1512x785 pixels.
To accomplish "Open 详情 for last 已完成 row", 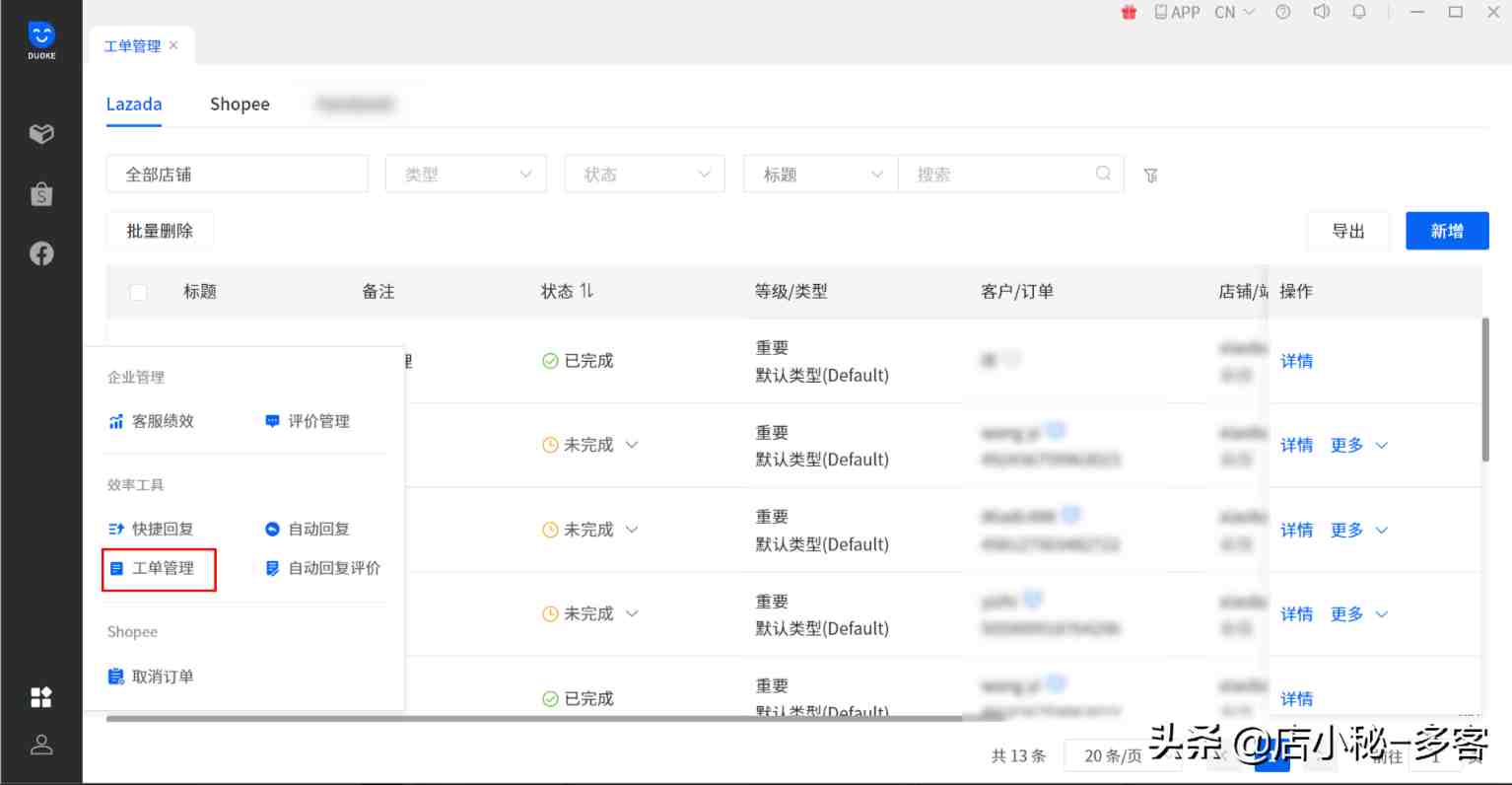I will point(1296,699).
